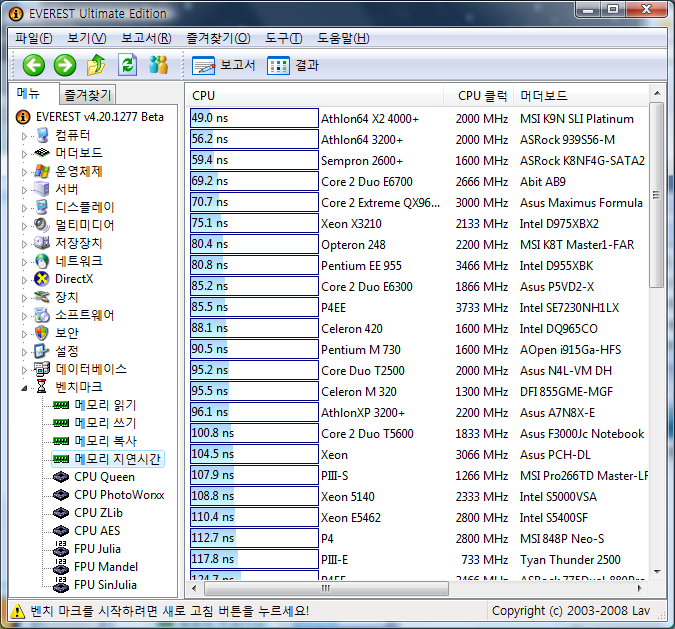Click the horizontal scroll right arrow
This screenshot has width=675, height=629.
[x=640, y=588]
